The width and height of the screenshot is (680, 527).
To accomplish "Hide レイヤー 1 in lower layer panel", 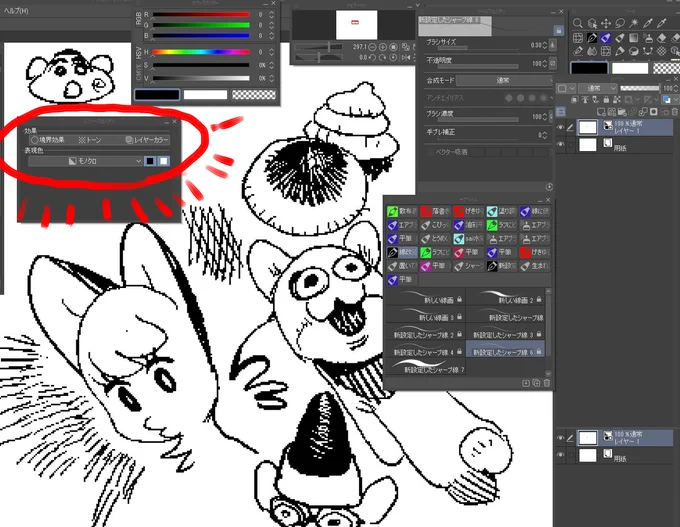I will (560, 438).
